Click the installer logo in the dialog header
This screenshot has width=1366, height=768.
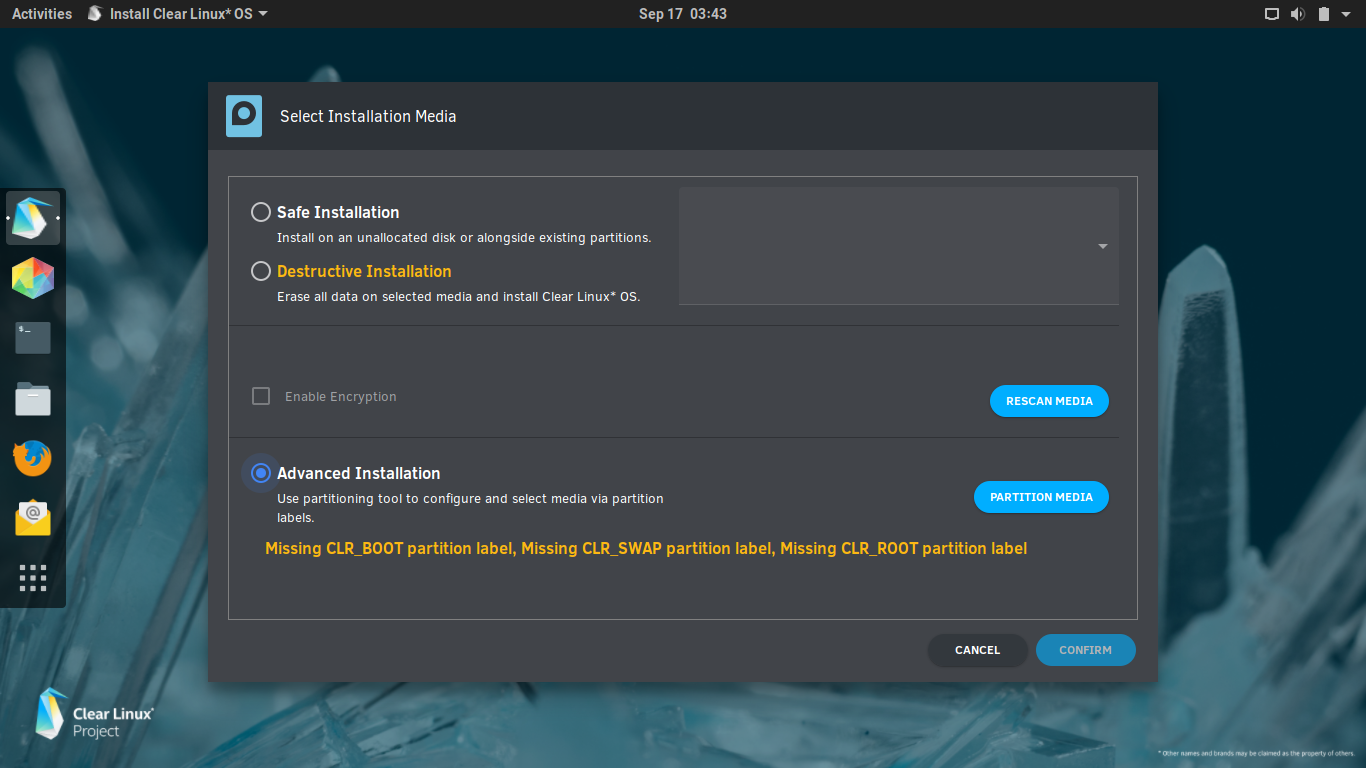pyautogui.click(x=243, y=116)
